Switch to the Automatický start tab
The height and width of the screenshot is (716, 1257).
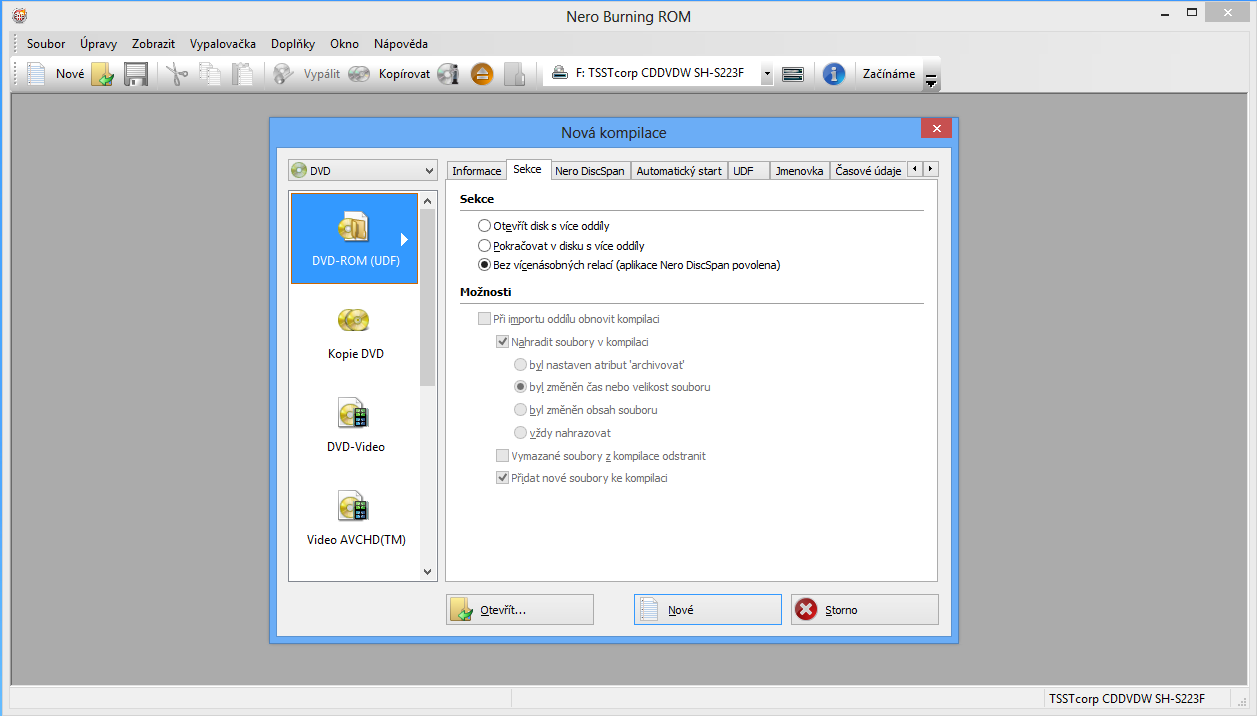(679, 171)
